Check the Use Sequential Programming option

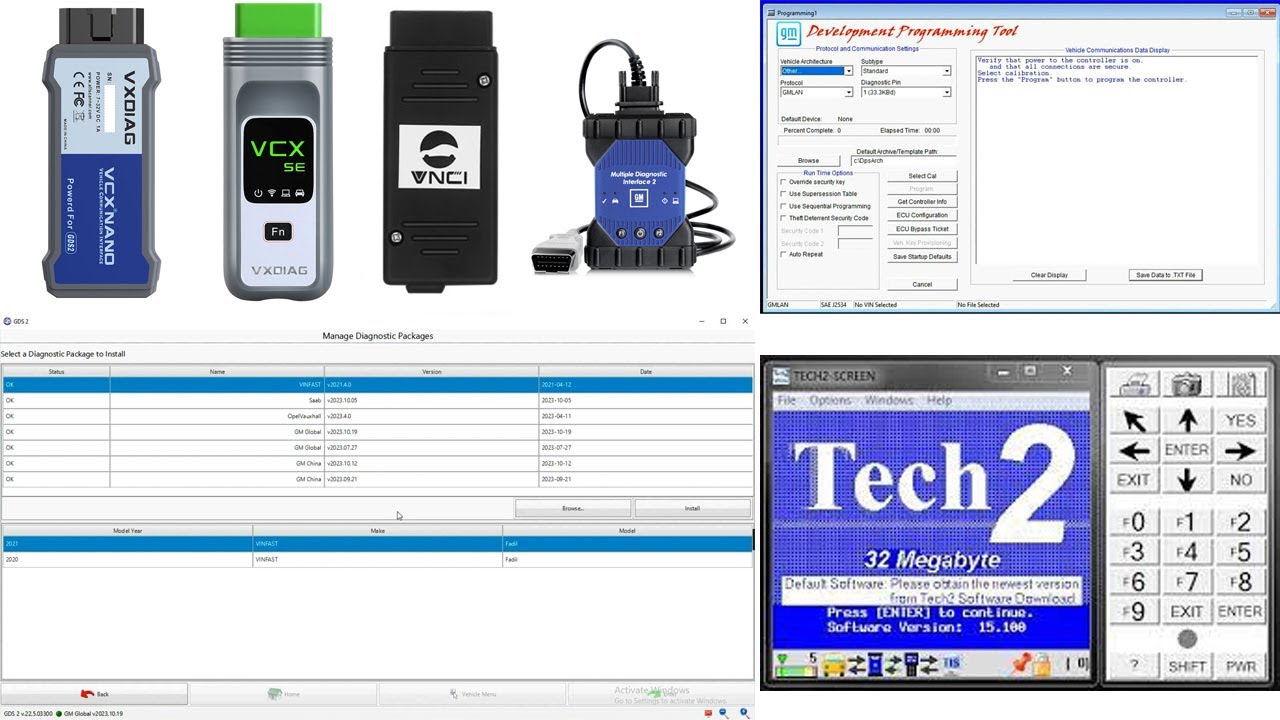(783, 206)
